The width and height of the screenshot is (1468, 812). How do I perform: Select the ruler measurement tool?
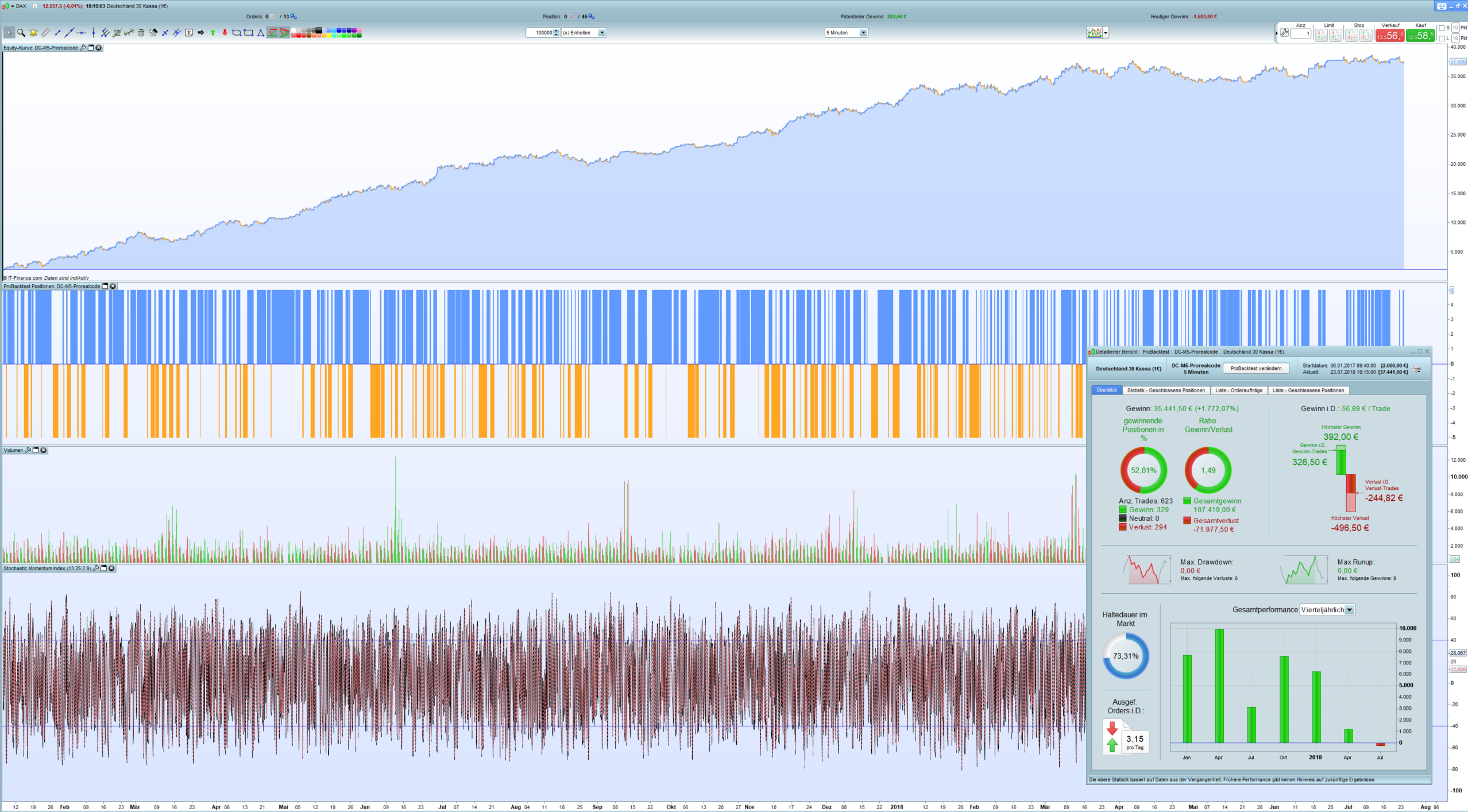[45, 33]
